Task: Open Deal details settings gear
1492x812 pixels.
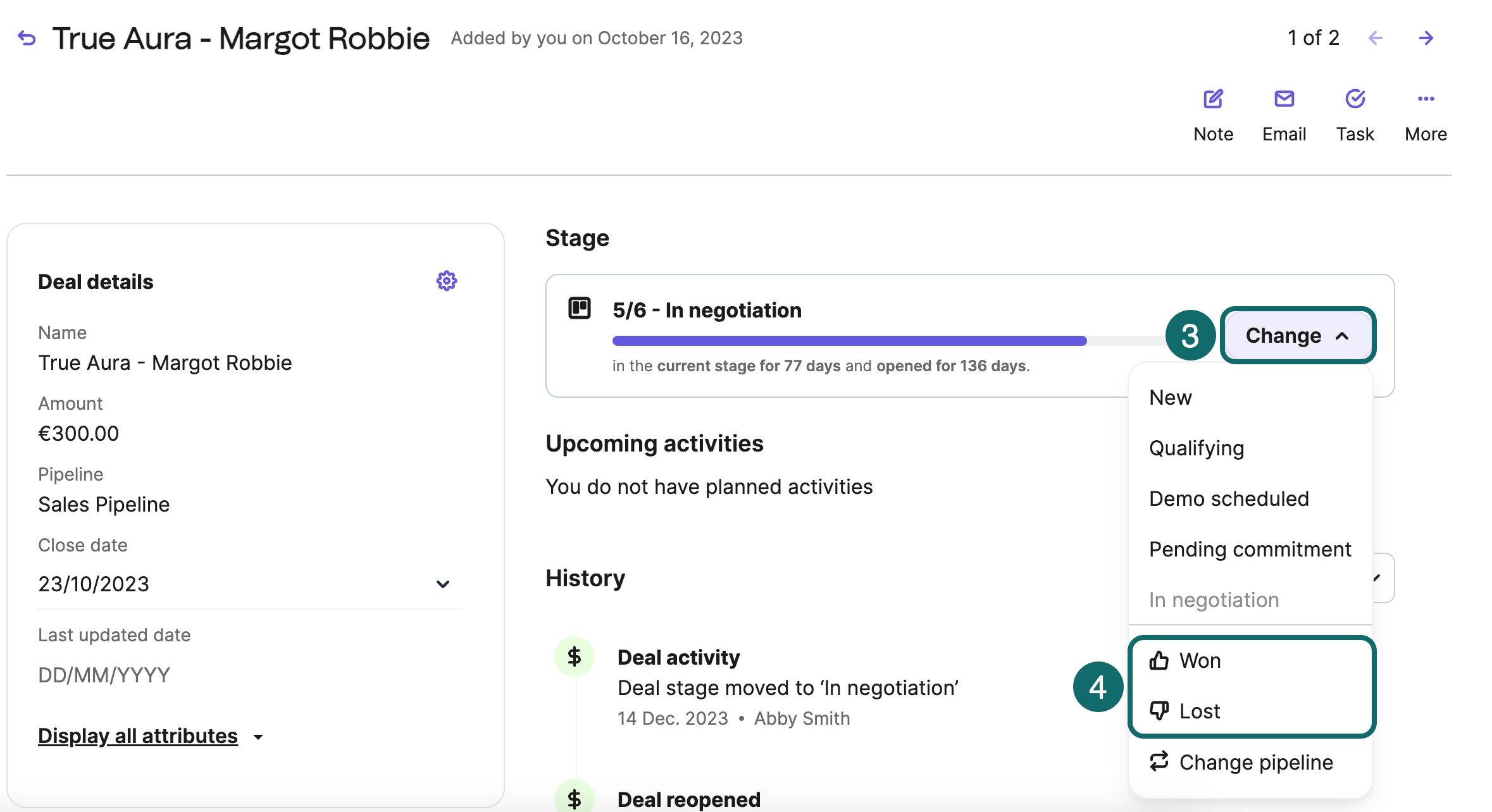Action: pyautogui.click(x=446, y=281)
